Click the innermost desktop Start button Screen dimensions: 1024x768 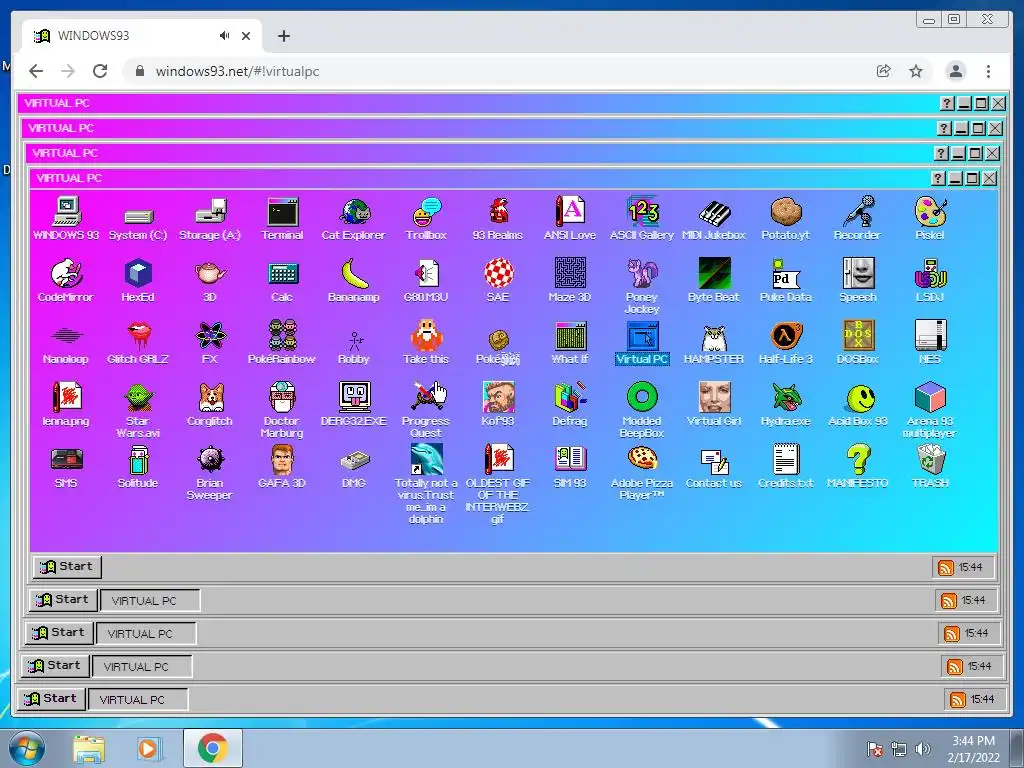[67, 566]
